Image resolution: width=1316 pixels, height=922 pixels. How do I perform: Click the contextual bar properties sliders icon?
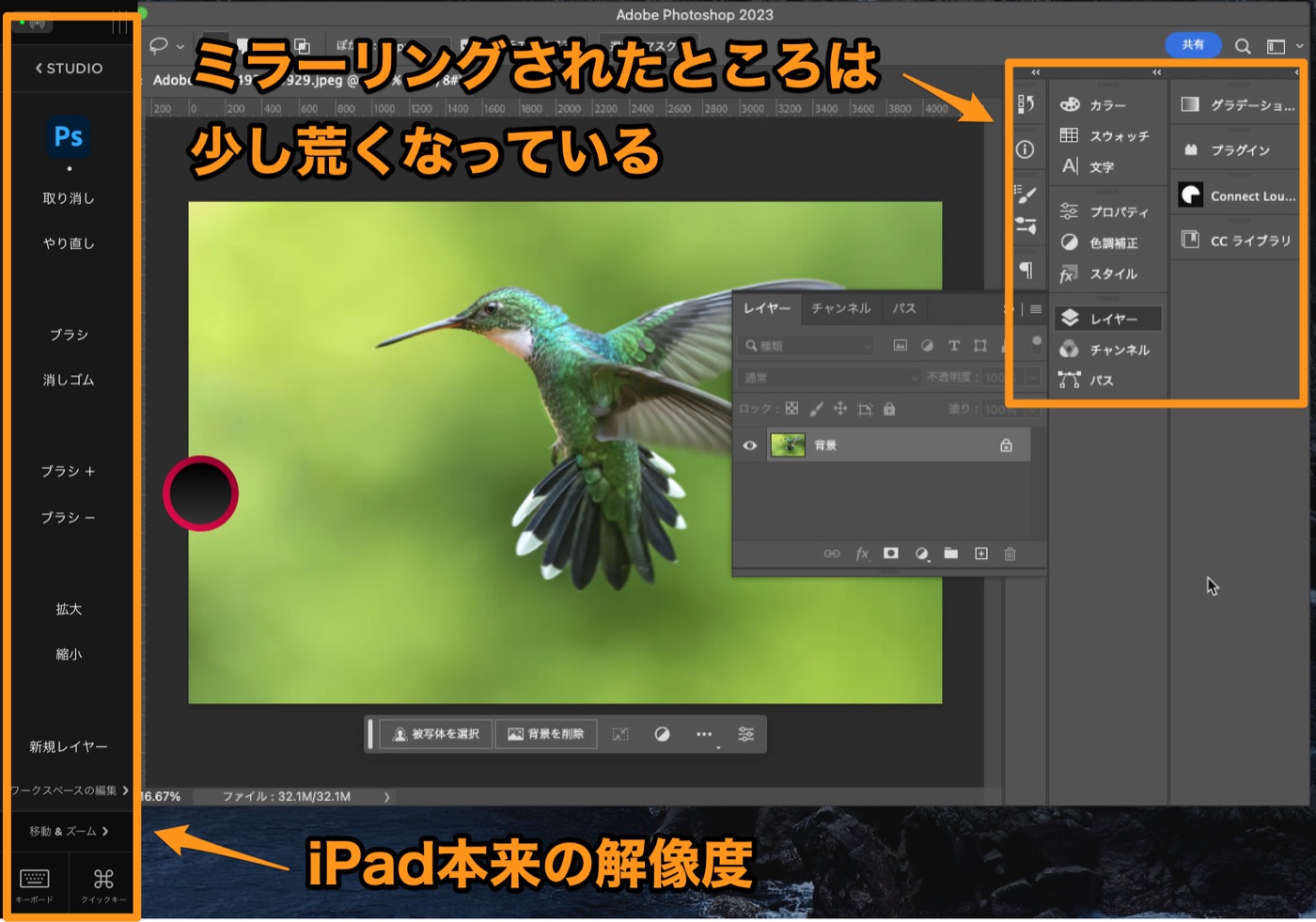745,734
